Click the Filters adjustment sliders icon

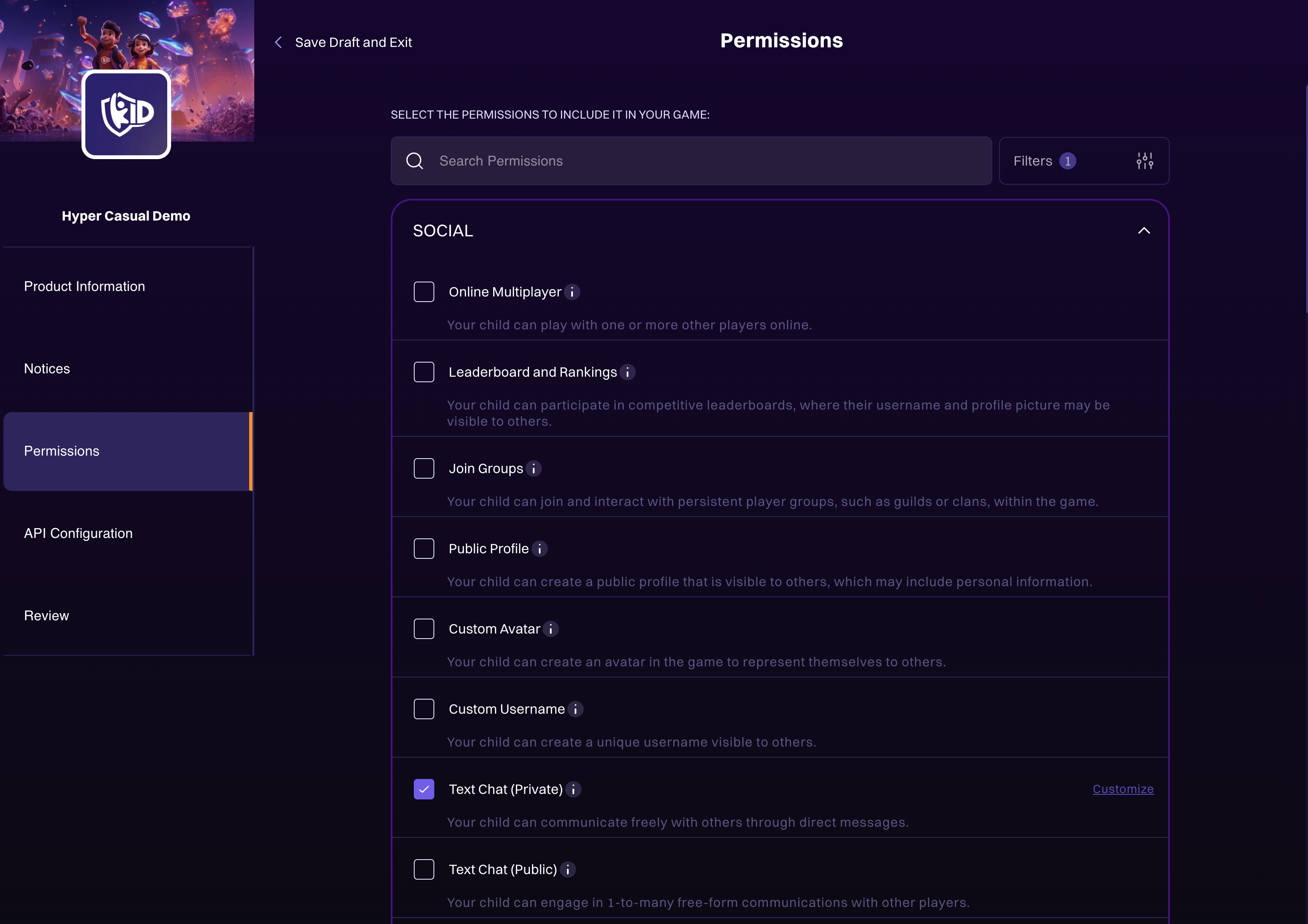click(x=1144, y=161)
